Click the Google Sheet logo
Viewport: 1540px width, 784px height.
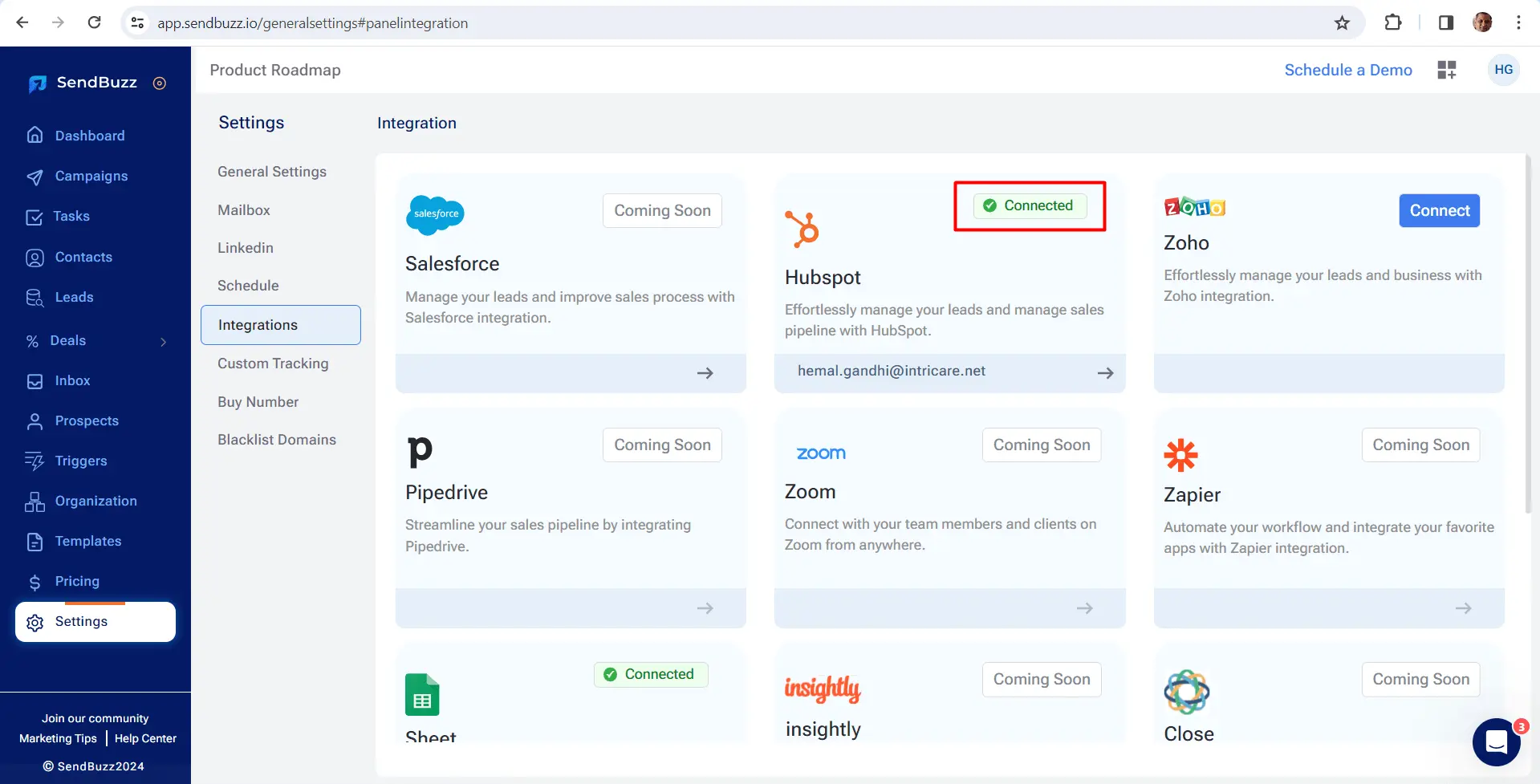pos(422,694)
